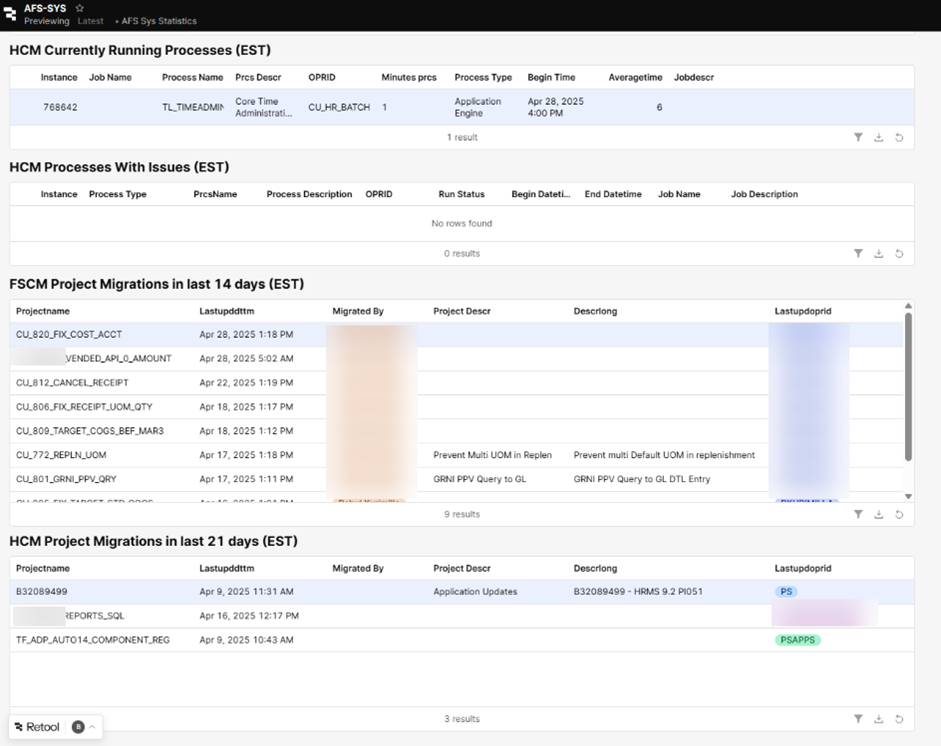This screenshot has height=746, width=941.
Task: Download the FSCM Project Migrations data
Action: [879, 514]
